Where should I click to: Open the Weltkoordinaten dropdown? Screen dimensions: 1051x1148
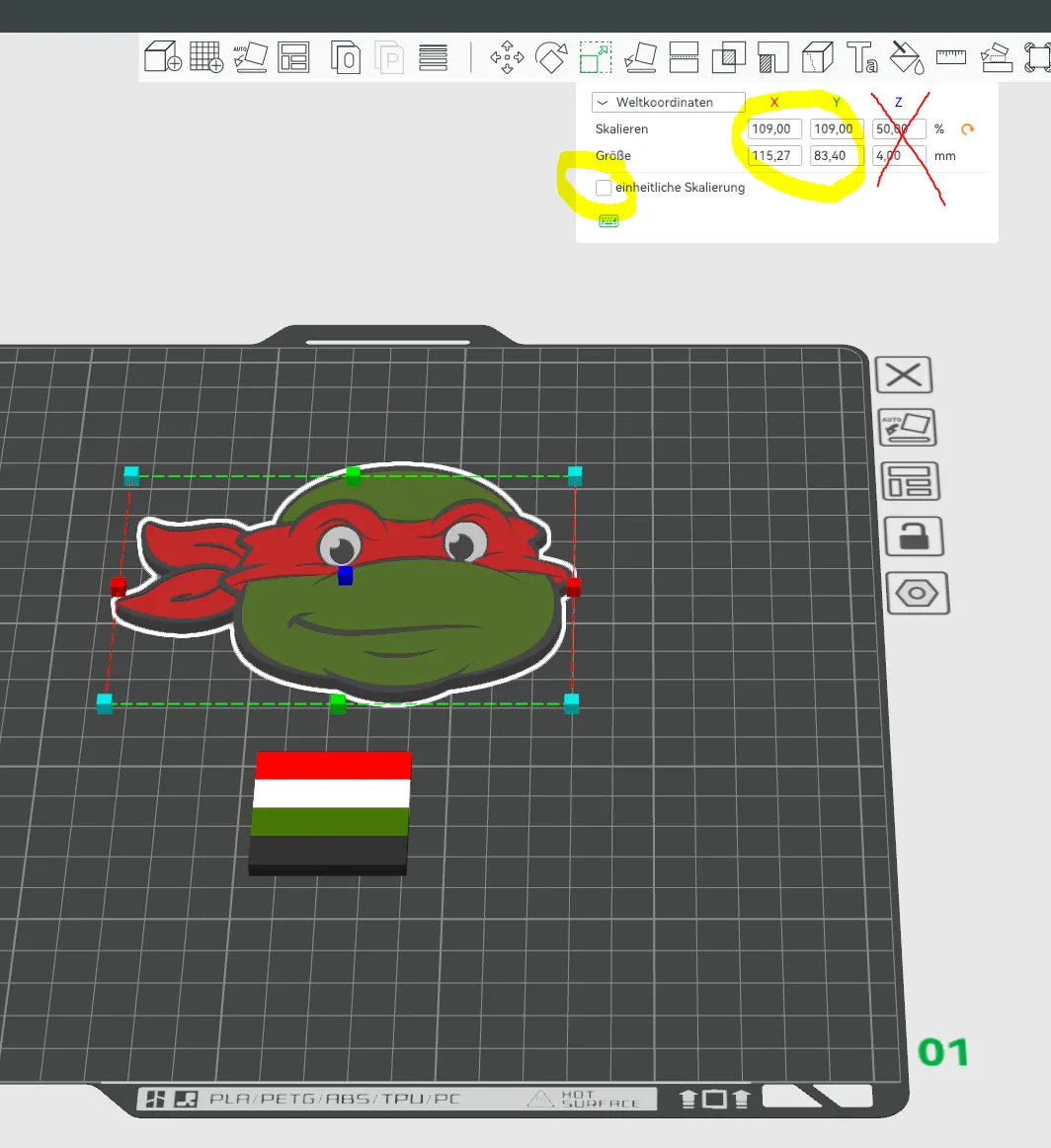tap(668, 102)
